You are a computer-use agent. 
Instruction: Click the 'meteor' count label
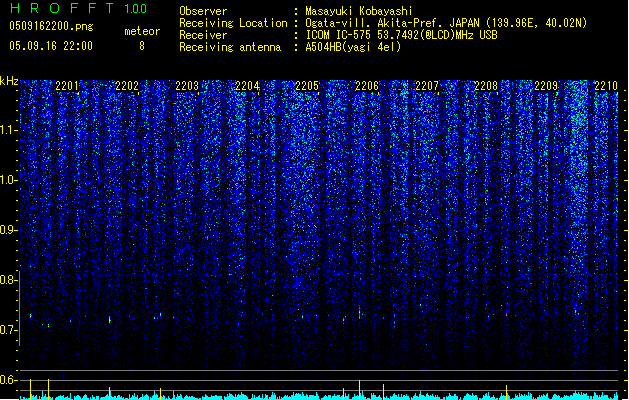coord(142,31)
